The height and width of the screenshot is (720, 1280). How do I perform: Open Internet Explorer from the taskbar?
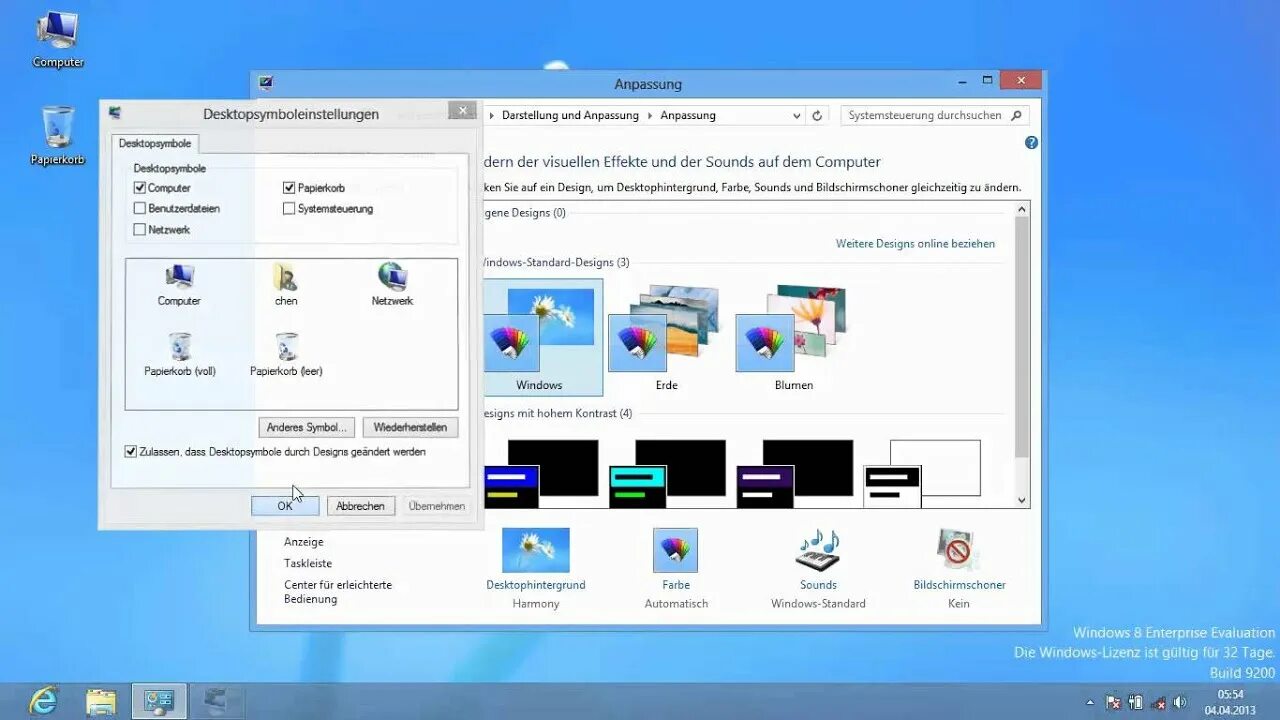point(43,701)
